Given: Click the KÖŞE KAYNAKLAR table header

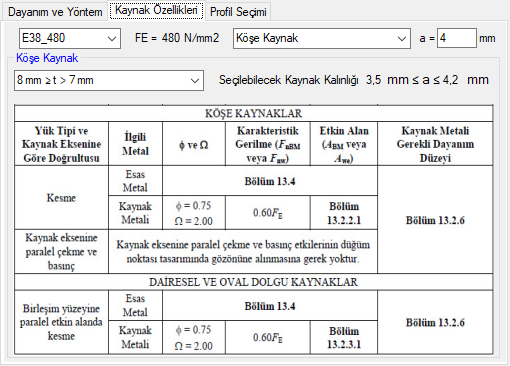Looking at the screenshot, I should (254, 113).
